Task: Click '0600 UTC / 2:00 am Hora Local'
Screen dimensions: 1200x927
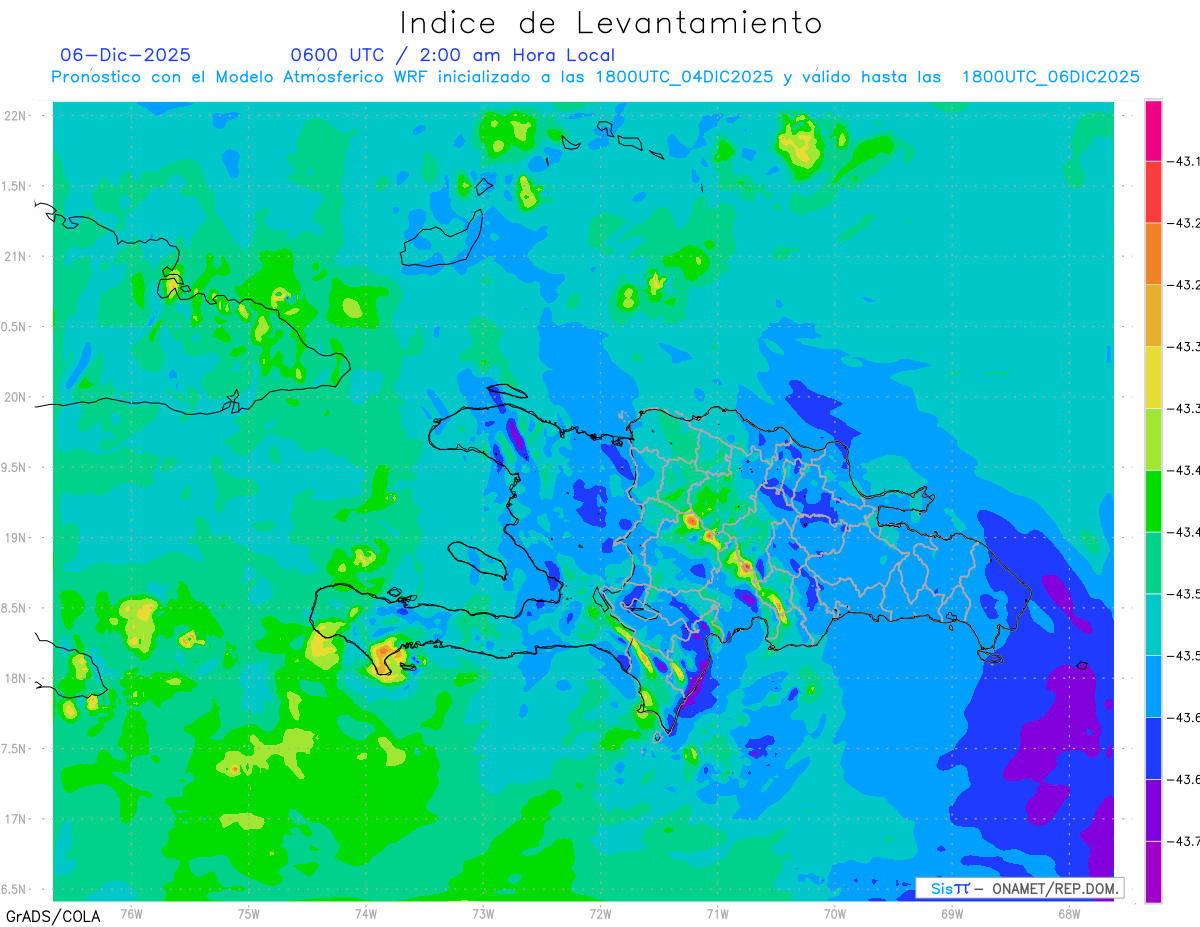Action: 452,55
